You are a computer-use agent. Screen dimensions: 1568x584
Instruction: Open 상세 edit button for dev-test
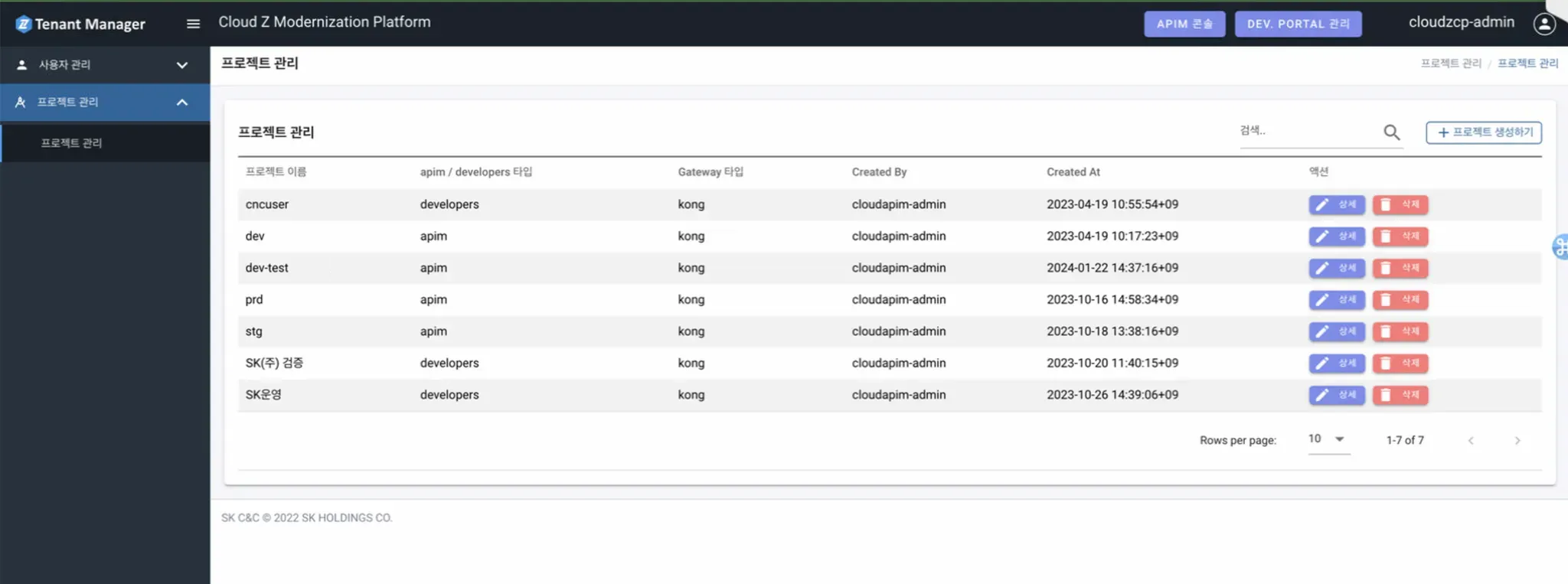coord(1337,268)
